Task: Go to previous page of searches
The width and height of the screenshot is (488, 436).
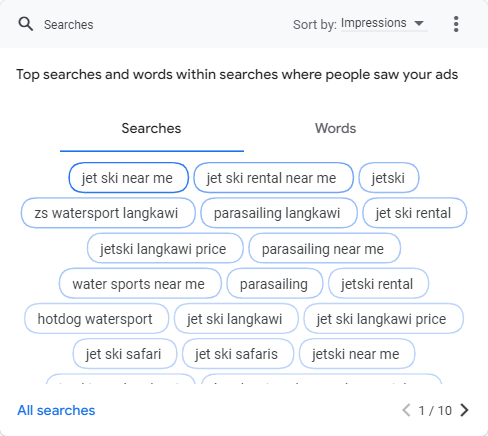Action: [406, 410]
